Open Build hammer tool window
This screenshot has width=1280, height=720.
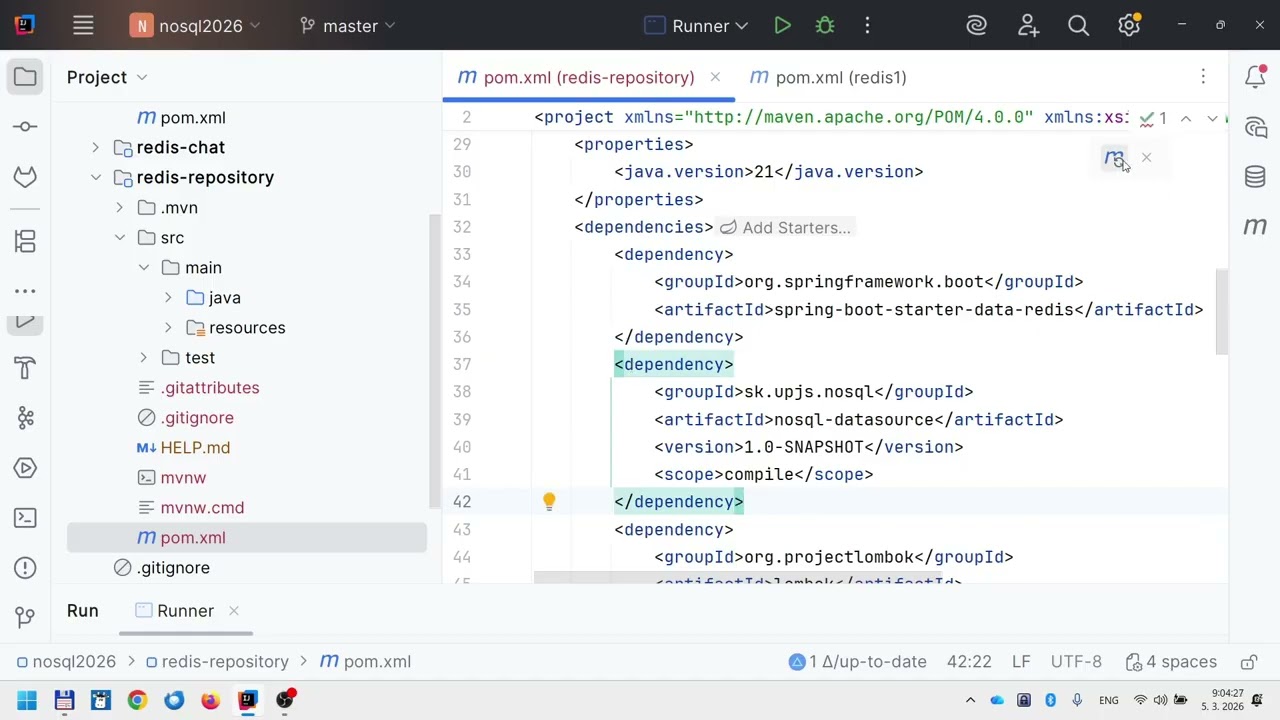(25, 368)
